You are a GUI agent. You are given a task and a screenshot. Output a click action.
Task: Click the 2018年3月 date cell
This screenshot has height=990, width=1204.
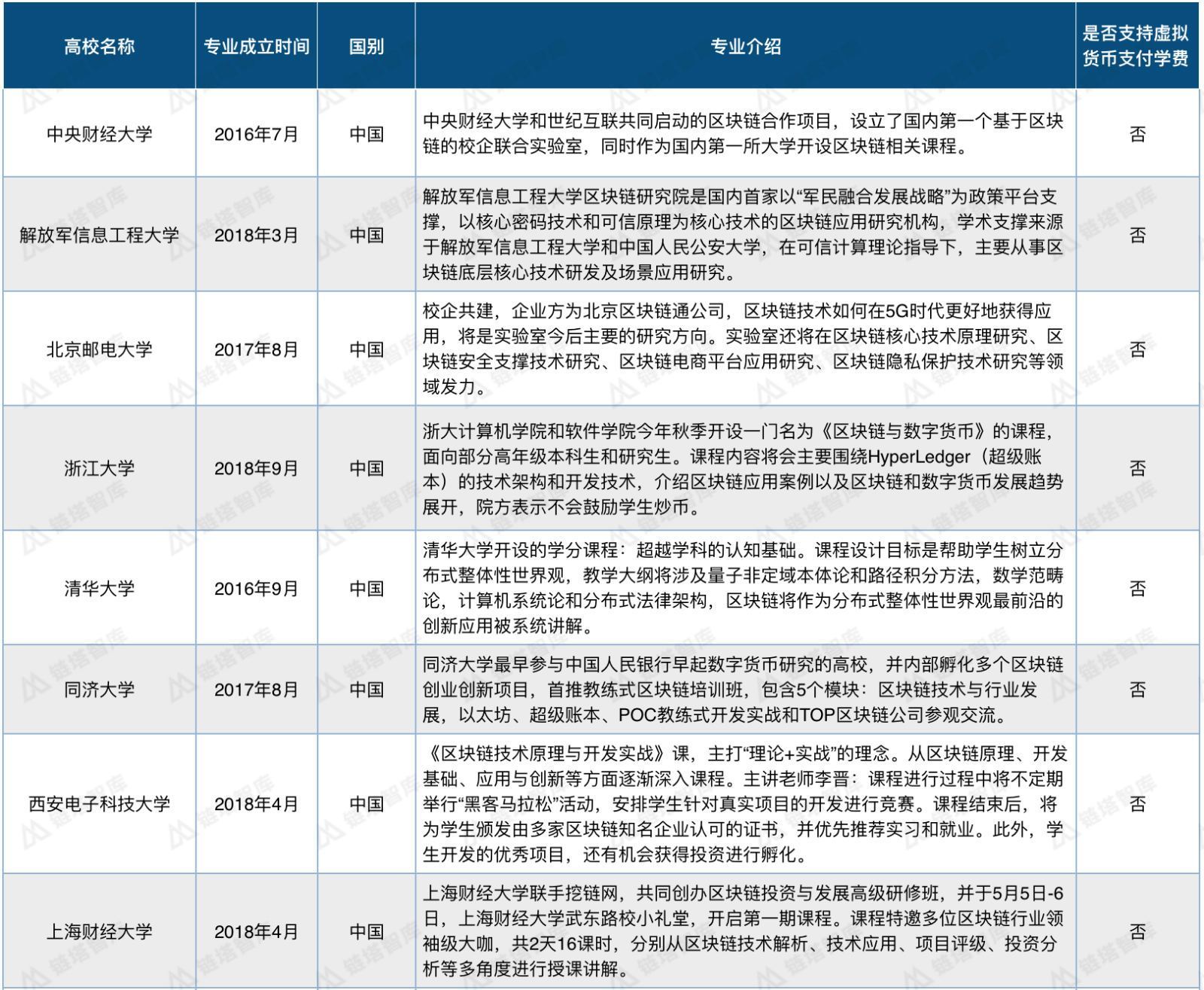click(x=257, y=235)
